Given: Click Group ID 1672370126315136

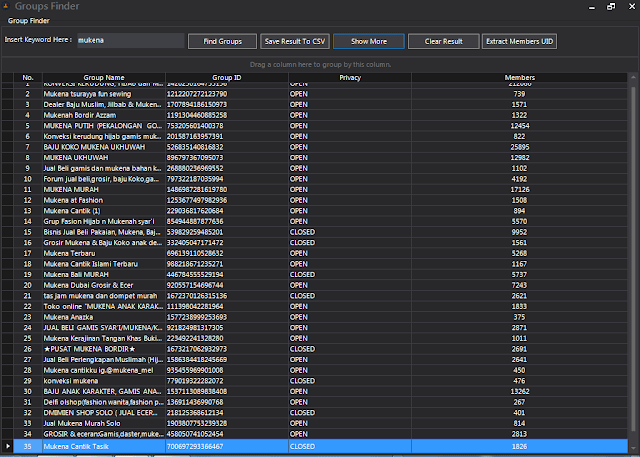Looking at the screenshot, I should coord(197,295).
